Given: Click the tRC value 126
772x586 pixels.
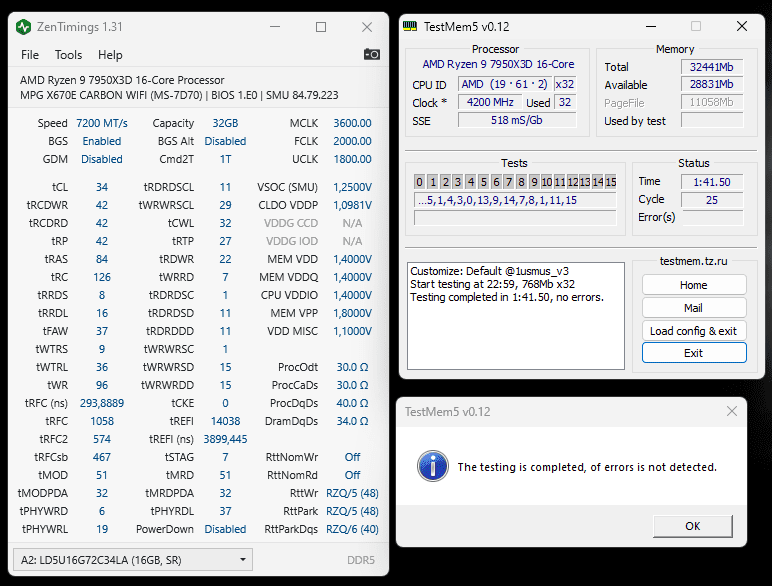Looking at the screenshot, I should point(102,277).
